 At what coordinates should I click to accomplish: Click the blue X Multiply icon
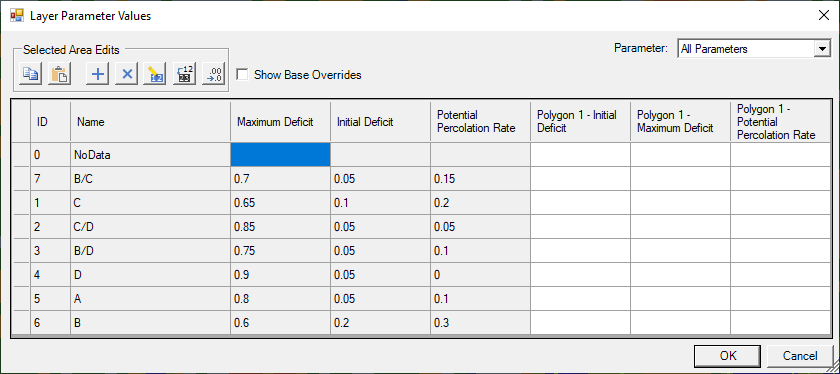(x=127, y=74)
